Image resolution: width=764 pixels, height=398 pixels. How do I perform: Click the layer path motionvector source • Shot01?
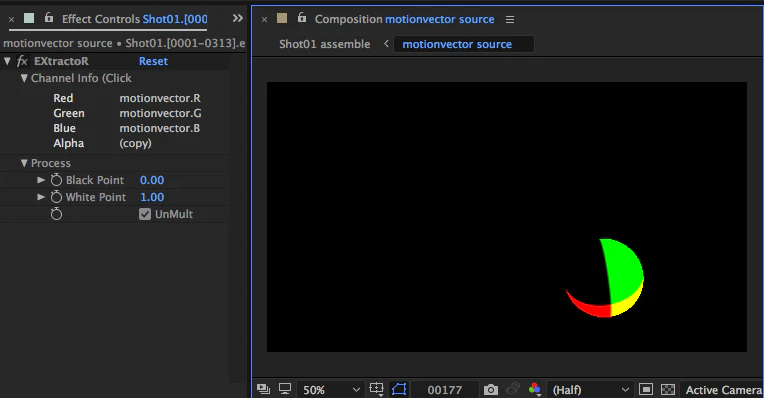click(x=124, y=43)
